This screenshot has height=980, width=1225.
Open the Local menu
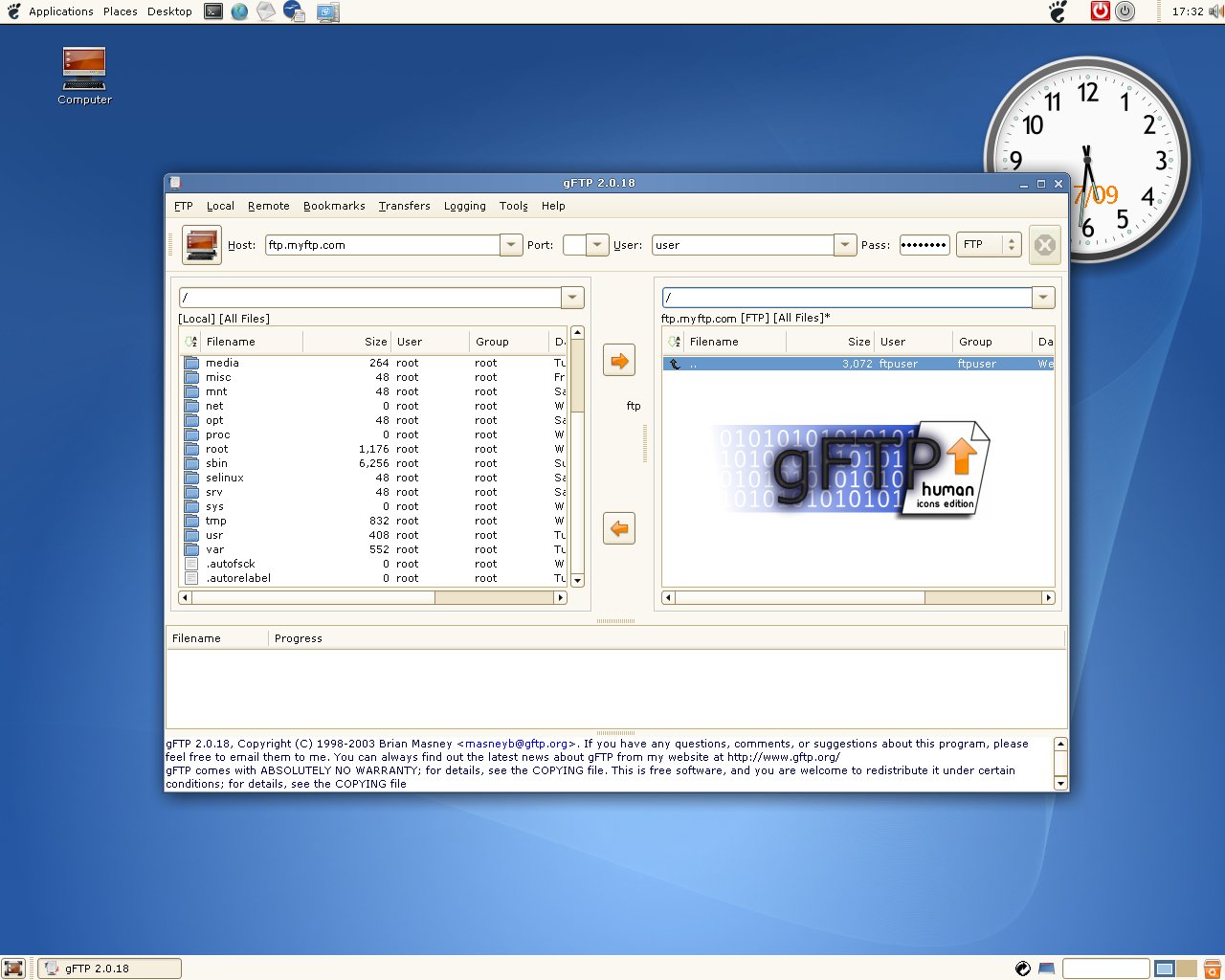click(x=220, y=206)
